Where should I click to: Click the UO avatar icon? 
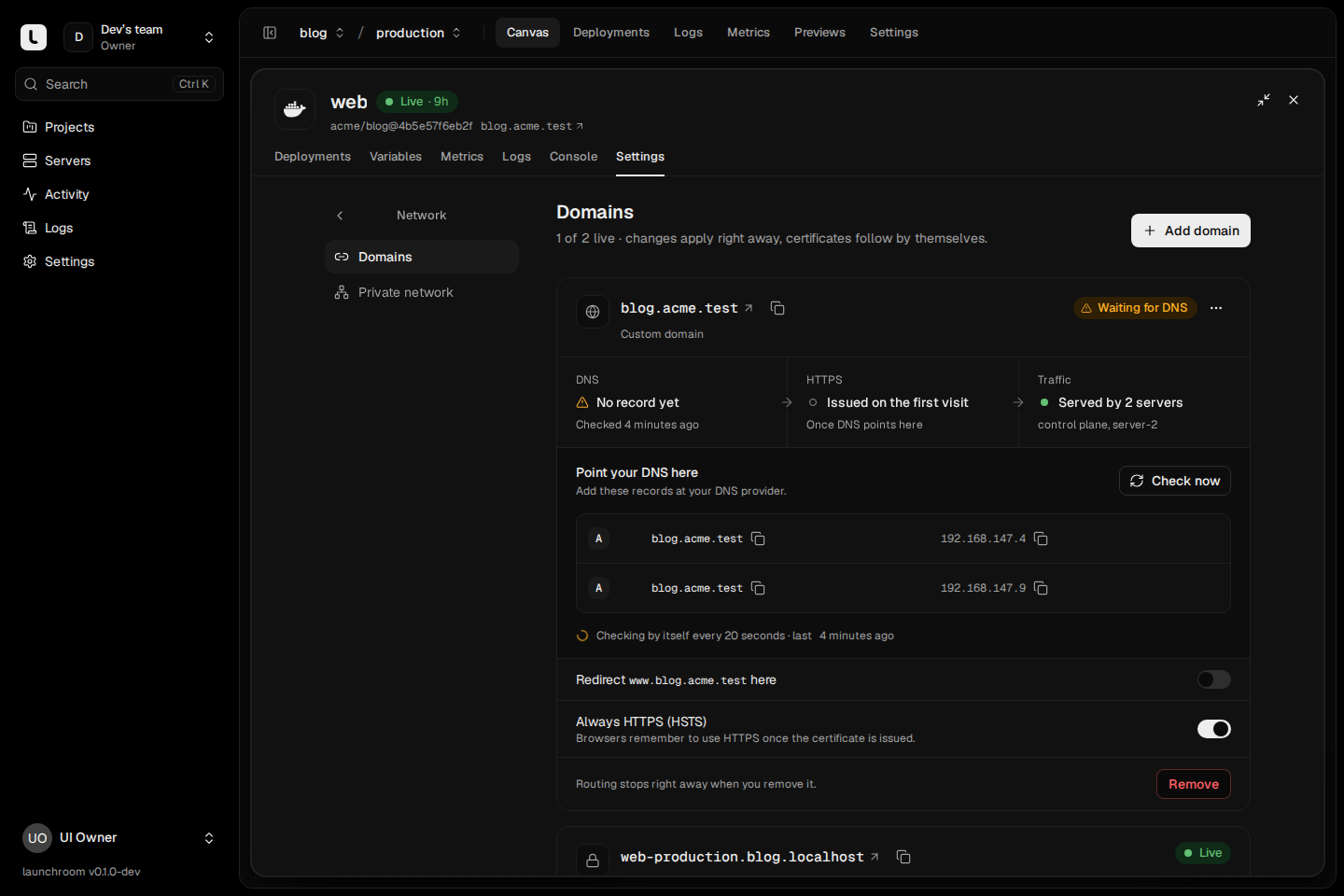[37, 838]
